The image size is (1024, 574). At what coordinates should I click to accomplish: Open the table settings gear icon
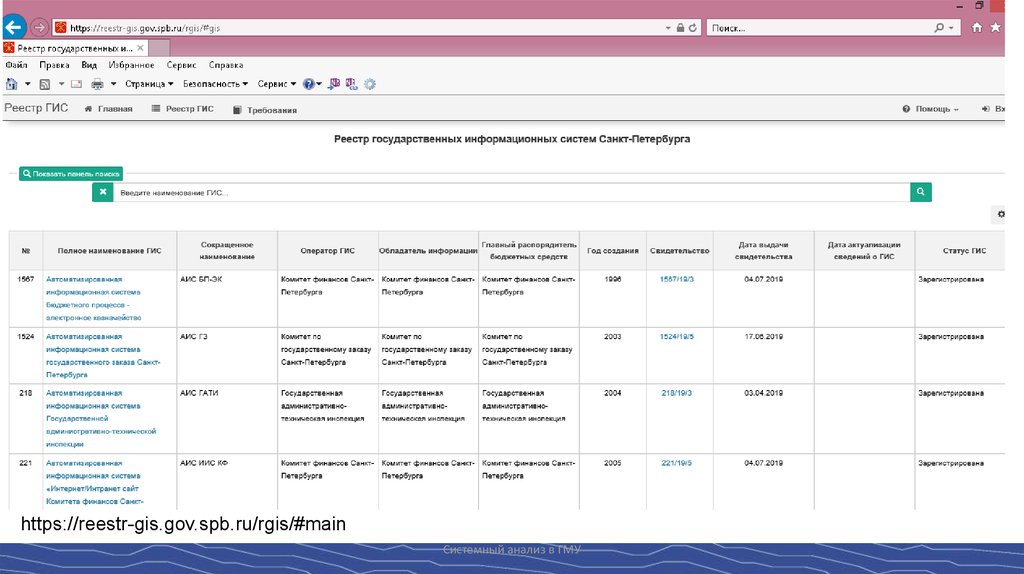1000,214
